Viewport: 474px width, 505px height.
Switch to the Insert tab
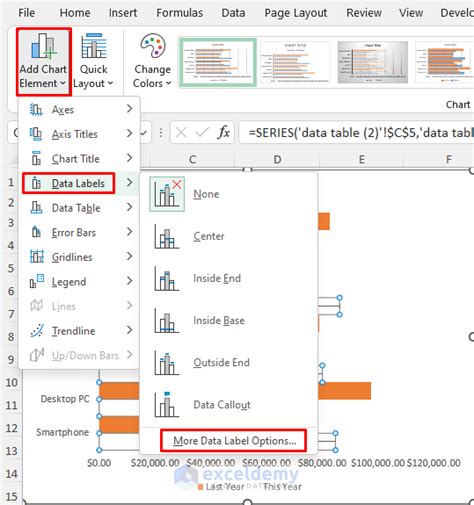click(x=123, y=13)
